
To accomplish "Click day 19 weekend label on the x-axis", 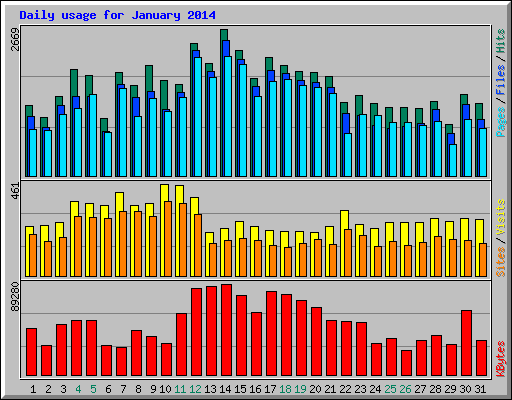I will (x=300, y=389).
